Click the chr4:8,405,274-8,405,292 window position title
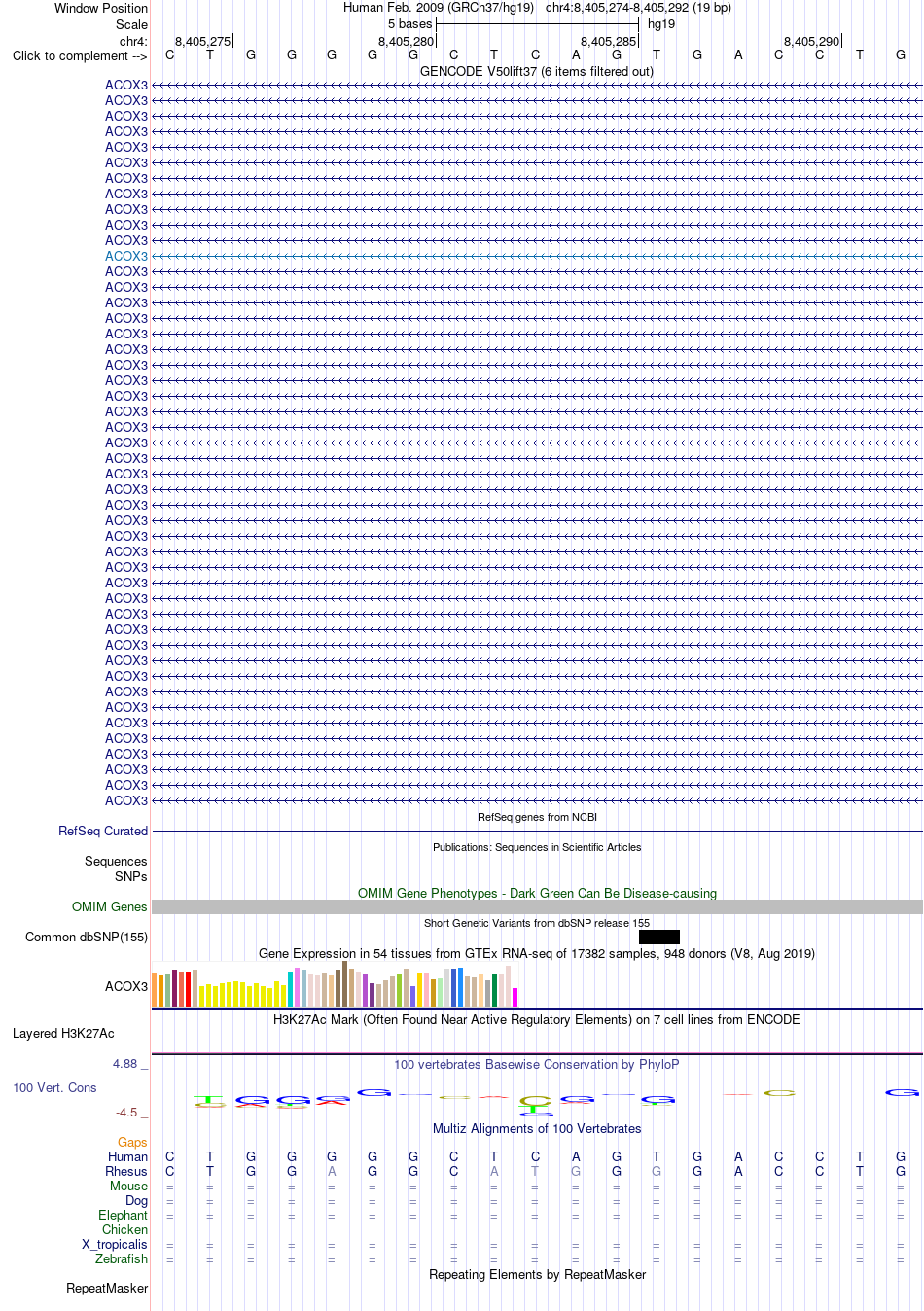The height and width of the screenshot is (1311, 924). click(x=638, y=7)
